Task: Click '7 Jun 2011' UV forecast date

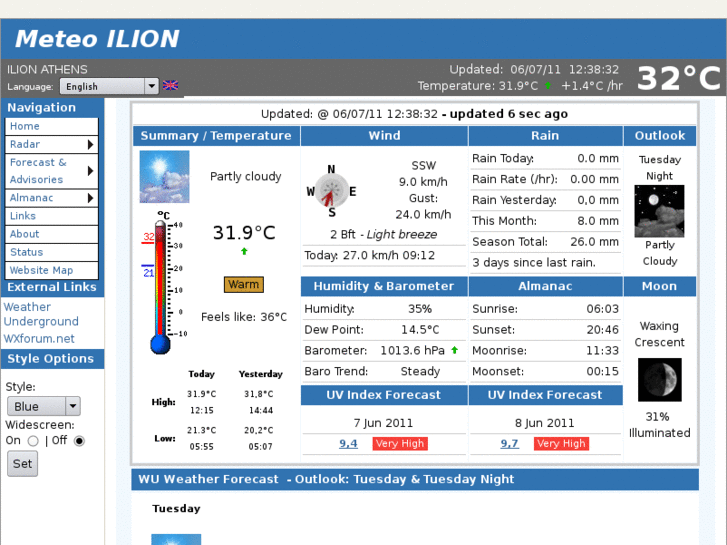Action: [383, 423]
